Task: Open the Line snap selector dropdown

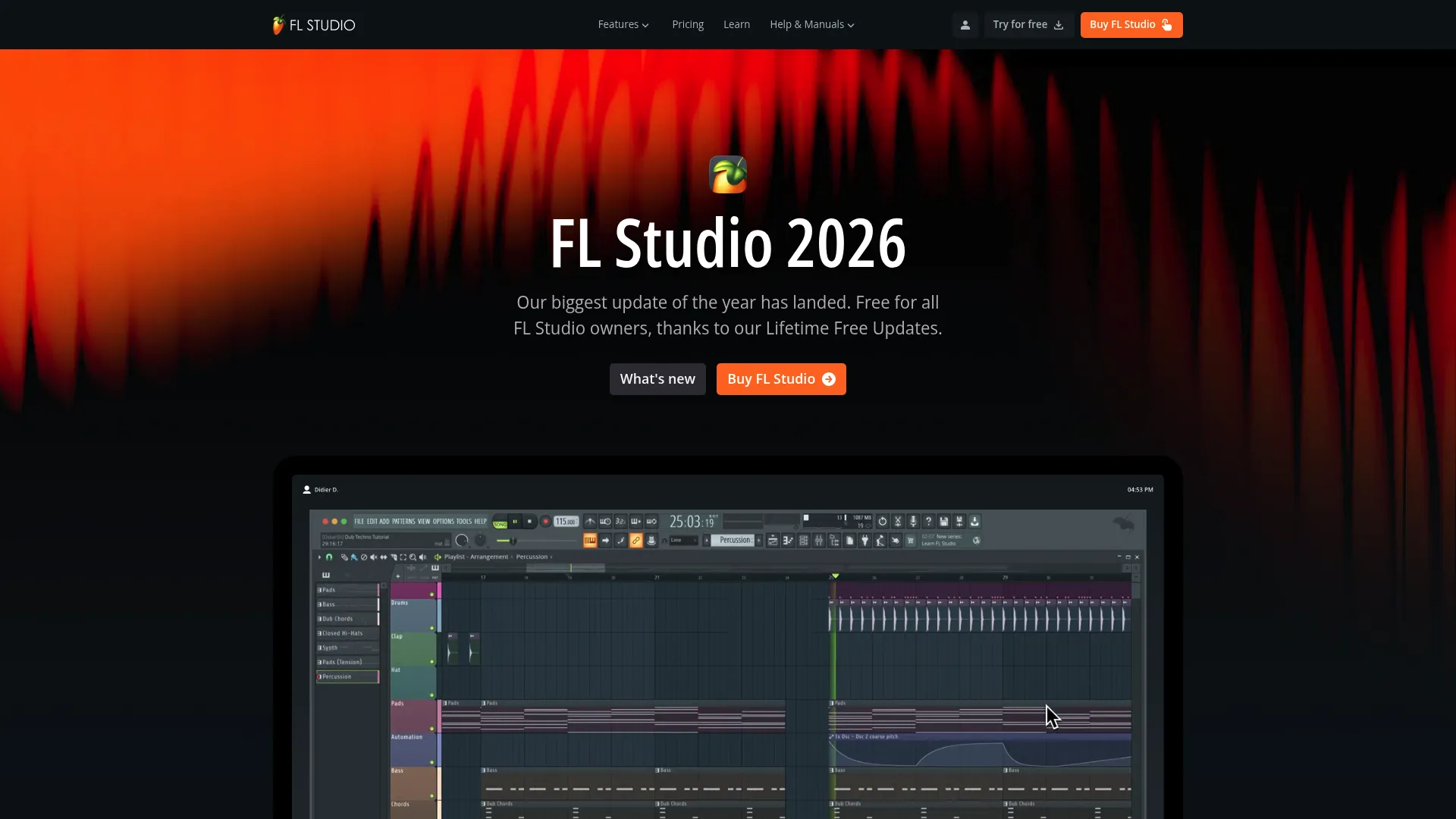Action: (x=684, y=541)
